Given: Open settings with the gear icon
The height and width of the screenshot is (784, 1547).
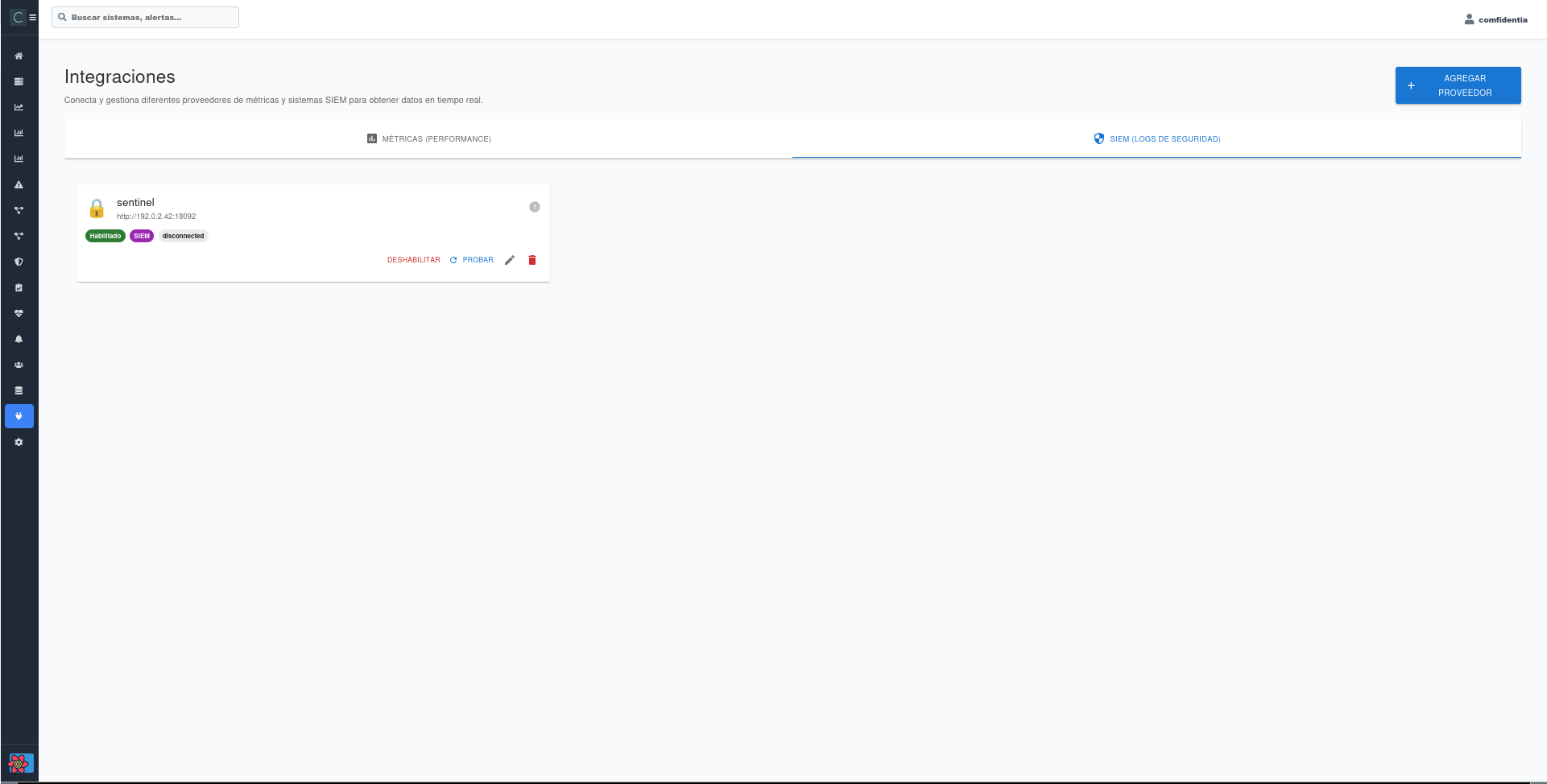Looking at the screenshot, I should (x=19, y=442).
